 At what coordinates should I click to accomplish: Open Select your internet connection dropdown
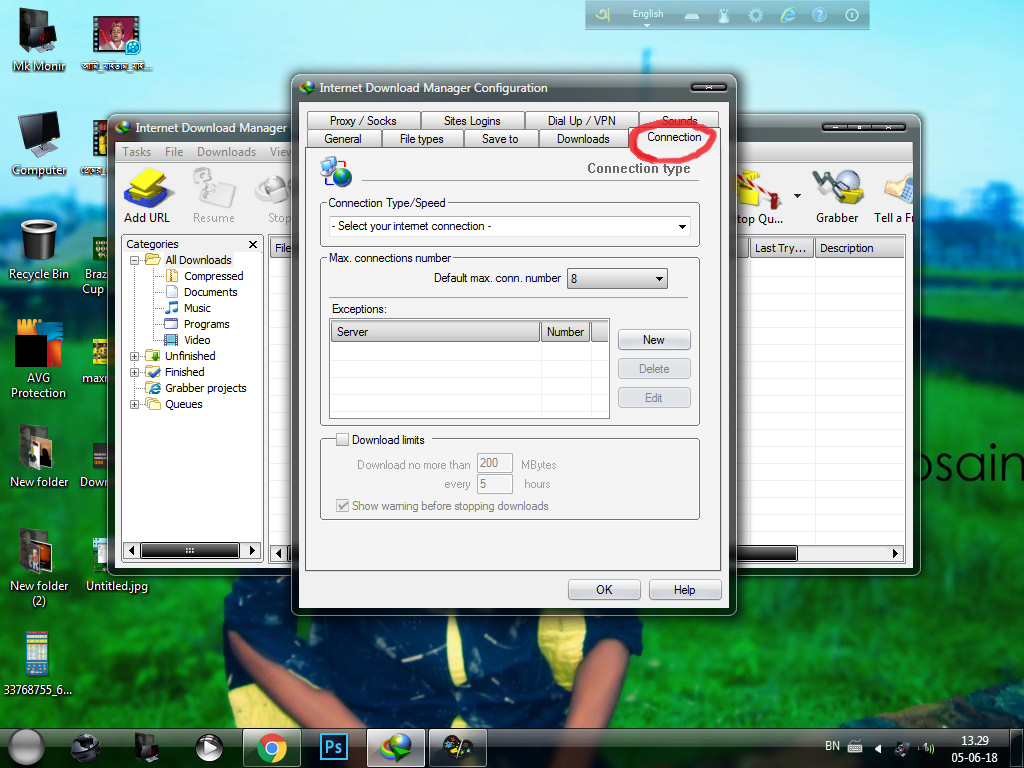[x=509, y=226]
